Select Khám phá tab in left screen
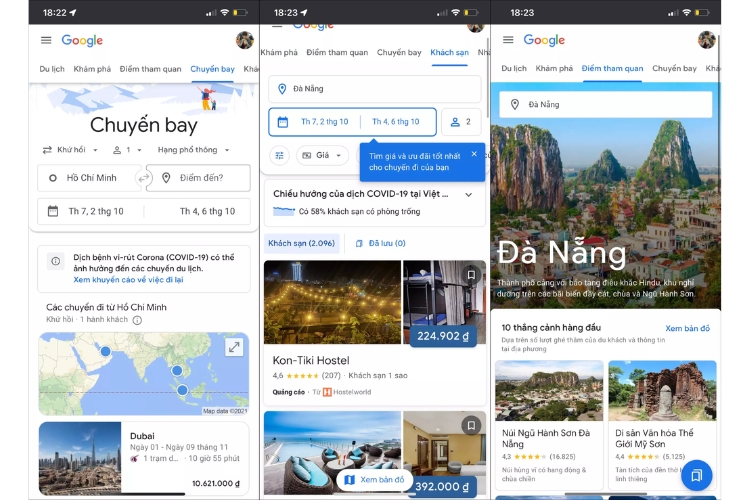 [92, 69]
